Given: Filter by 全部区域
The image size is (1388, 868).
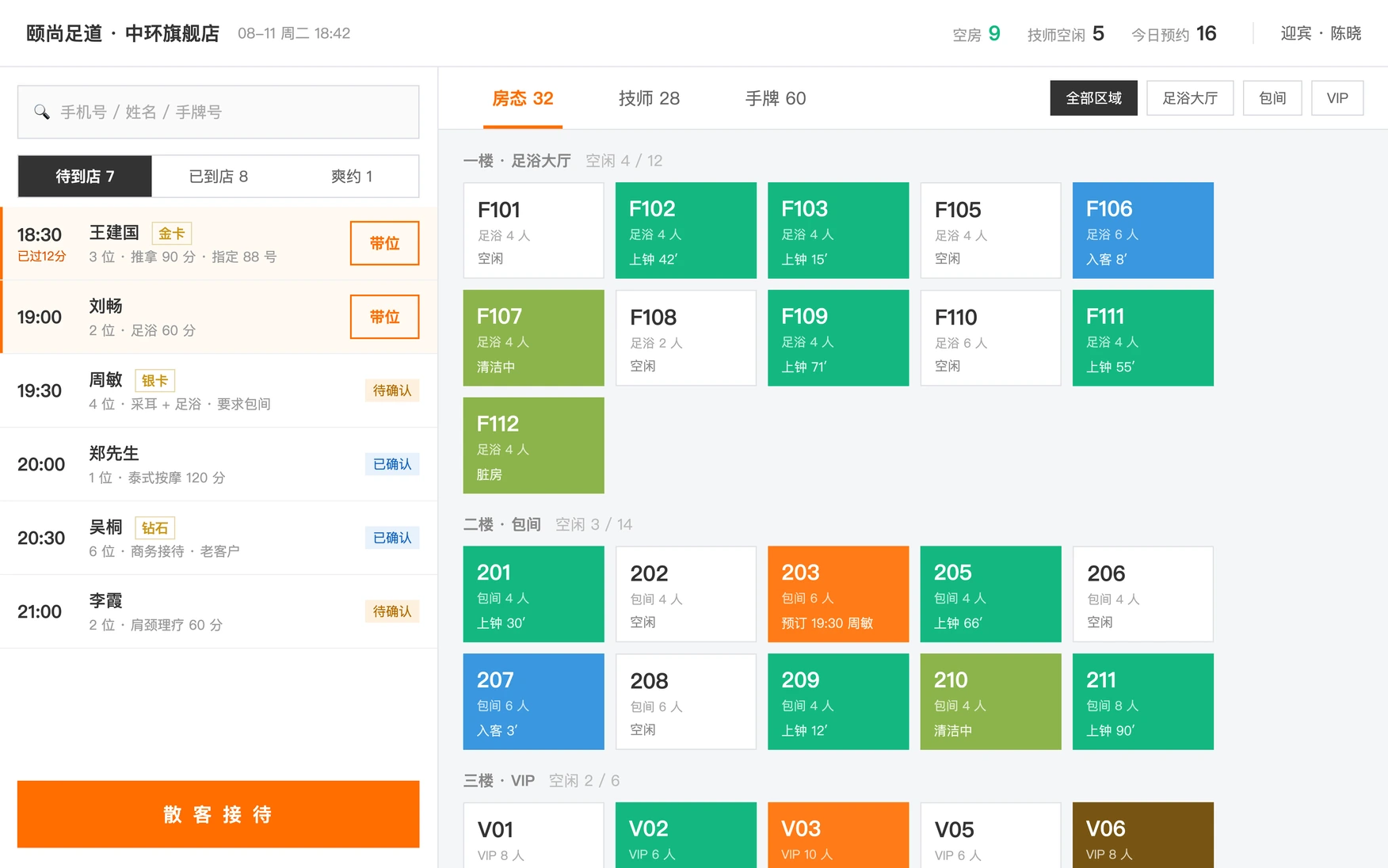Looking at the screenshot, I should (x=1094, y=98).
